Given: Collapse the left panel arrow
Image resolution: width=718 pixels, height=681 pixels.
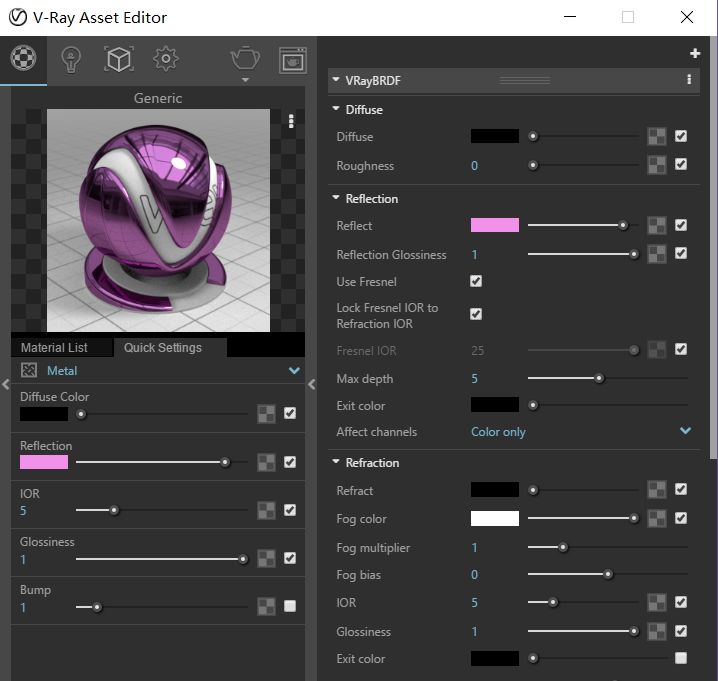Looking at the screenshot, I should tap(5, 384).
